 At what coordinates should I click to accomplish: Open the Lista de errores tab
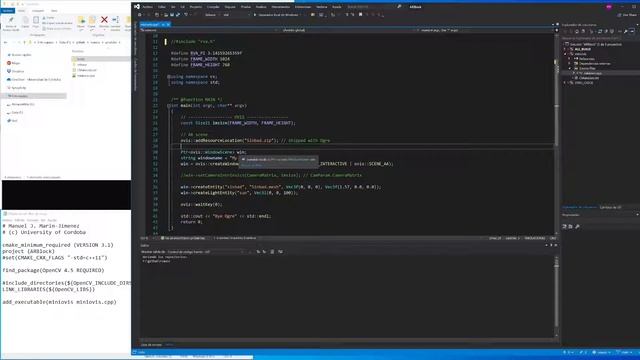tap(152, 345)
